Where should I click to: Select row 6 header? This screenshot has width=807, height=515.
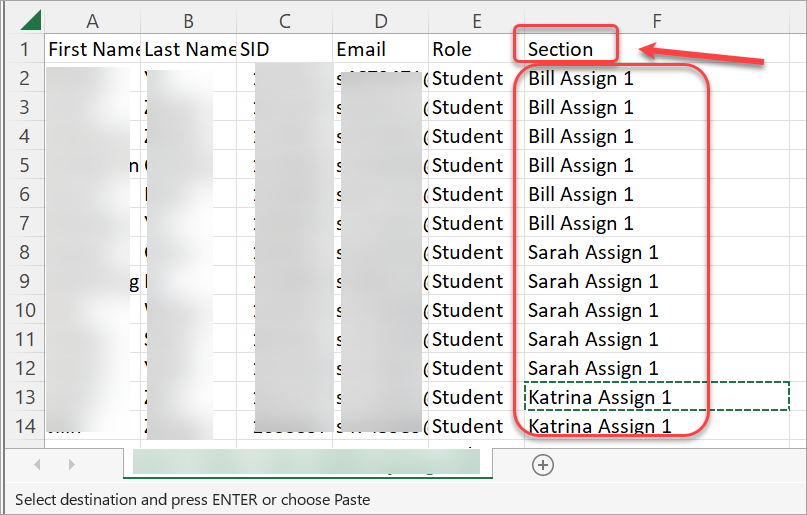pos(25,193)
